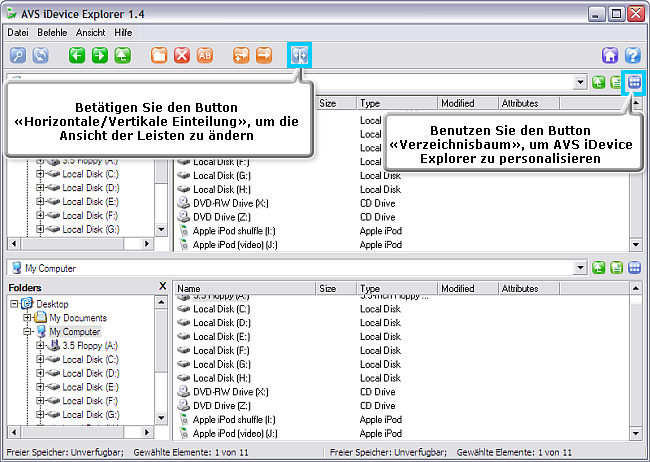Click the upper panel's green up-folder icon
650x462 pixels.
(598, 83)
